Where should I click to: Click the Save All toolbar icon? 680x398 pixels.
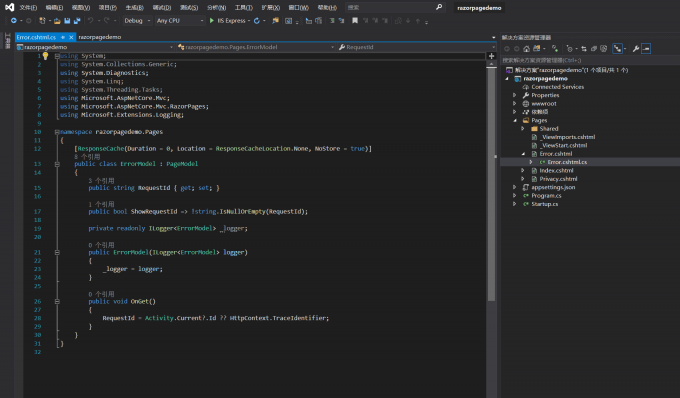pos(77,20)
